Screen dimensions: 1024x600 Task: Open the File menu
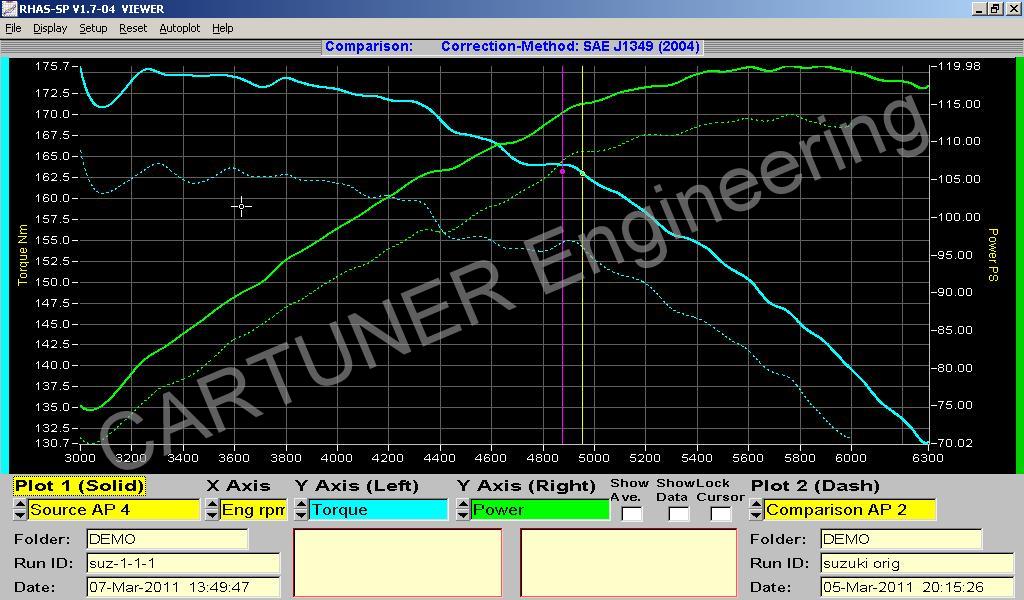pos(13,28)
